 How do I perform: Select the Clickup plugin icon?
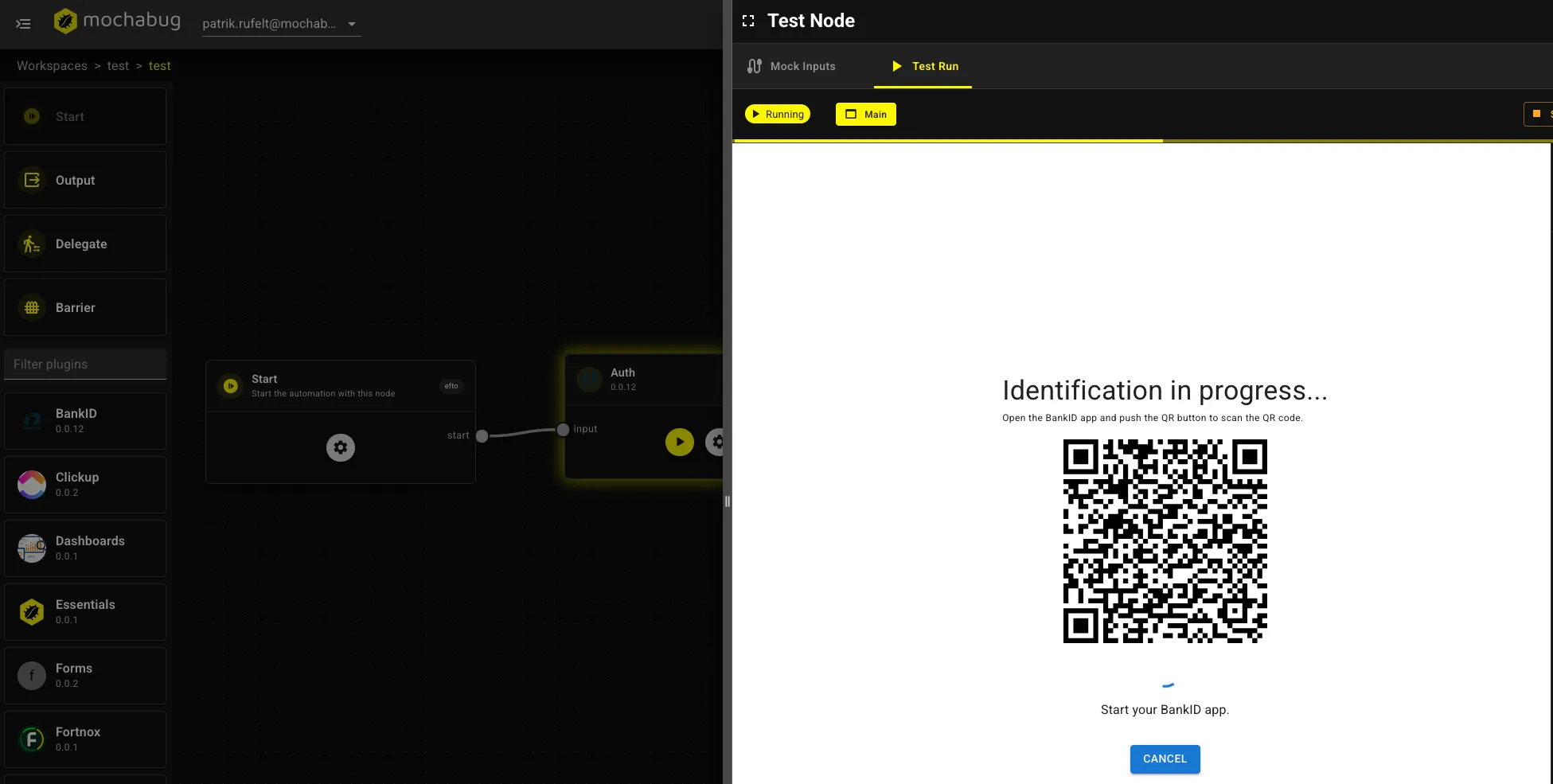coord(31,484)
